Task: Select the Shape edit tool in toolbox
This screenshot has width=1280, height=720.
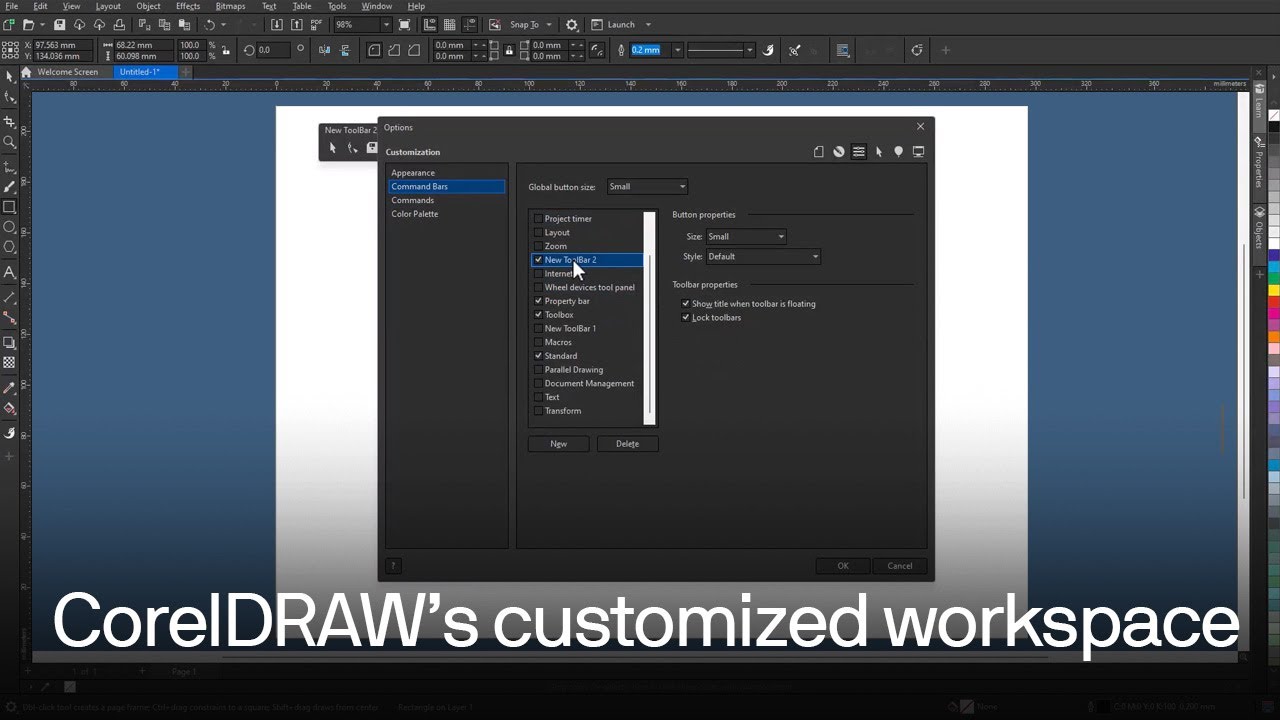Action: 9,97
